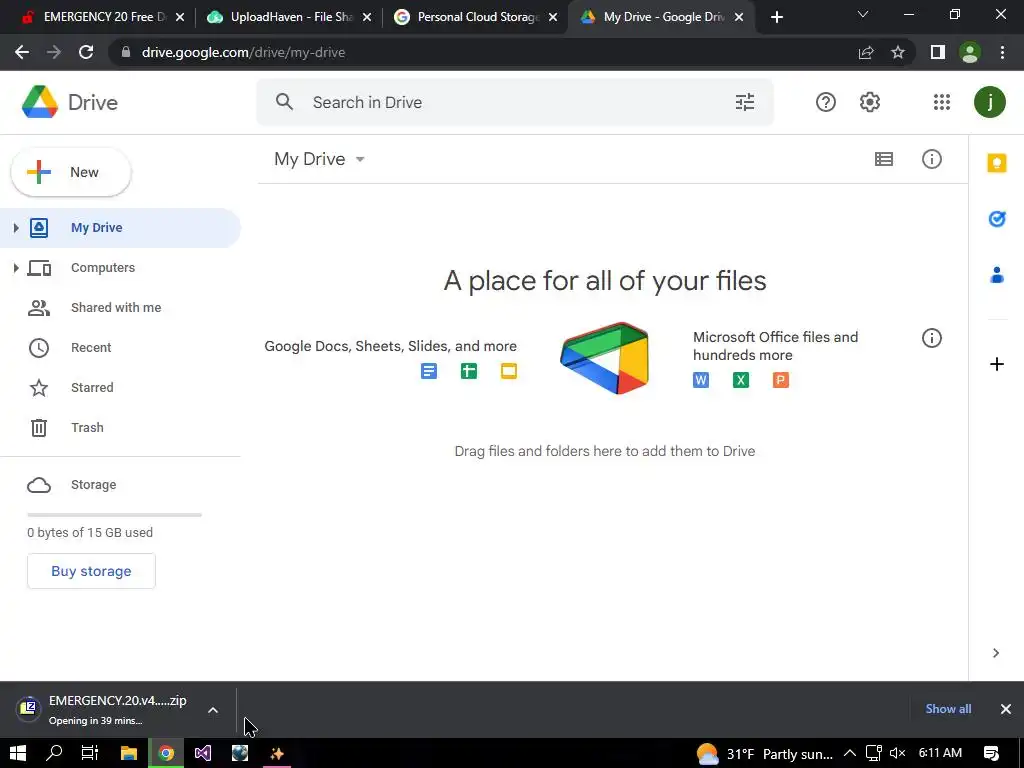Click '0 bytes of 15 GB used' text
The height and width of the screenshot is (768, 1024).
pos(90,532)
